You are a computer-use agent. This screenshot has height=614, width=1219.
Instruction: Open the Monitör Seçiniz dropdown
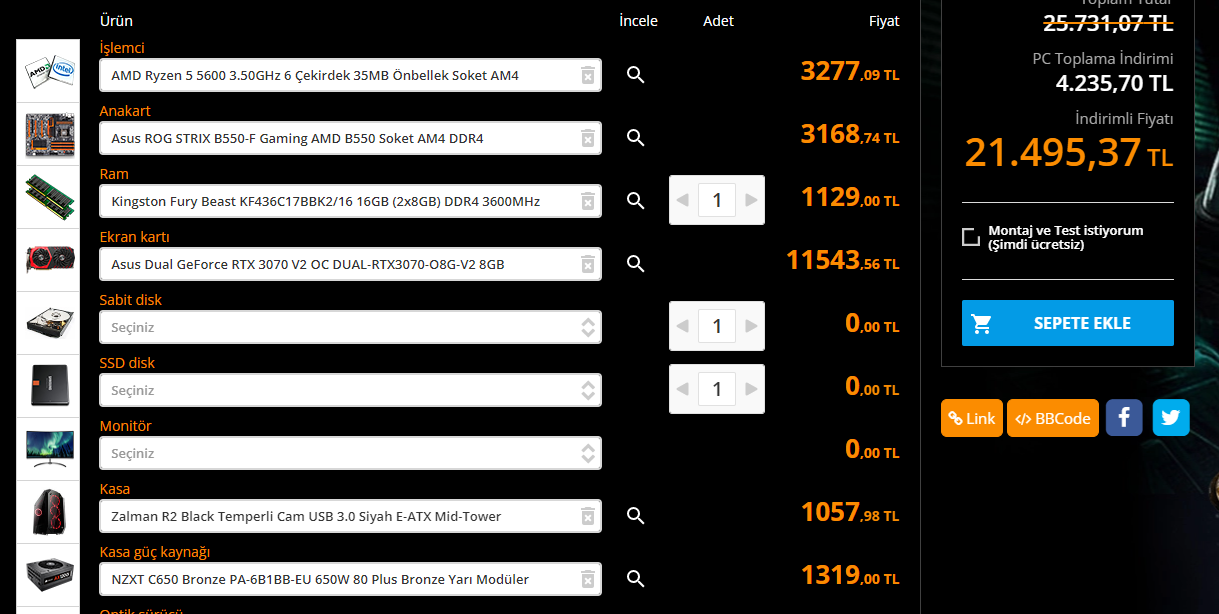click(351, 453)
